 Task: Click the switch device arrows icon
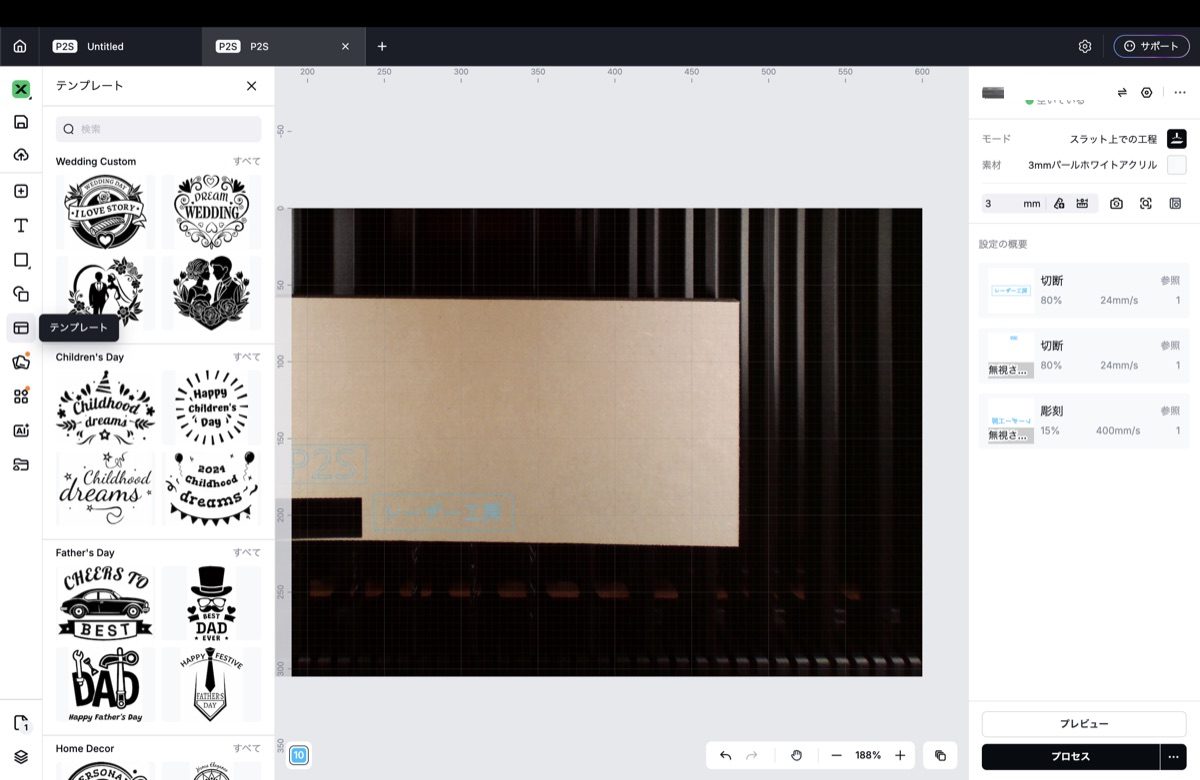[1122, 92]
